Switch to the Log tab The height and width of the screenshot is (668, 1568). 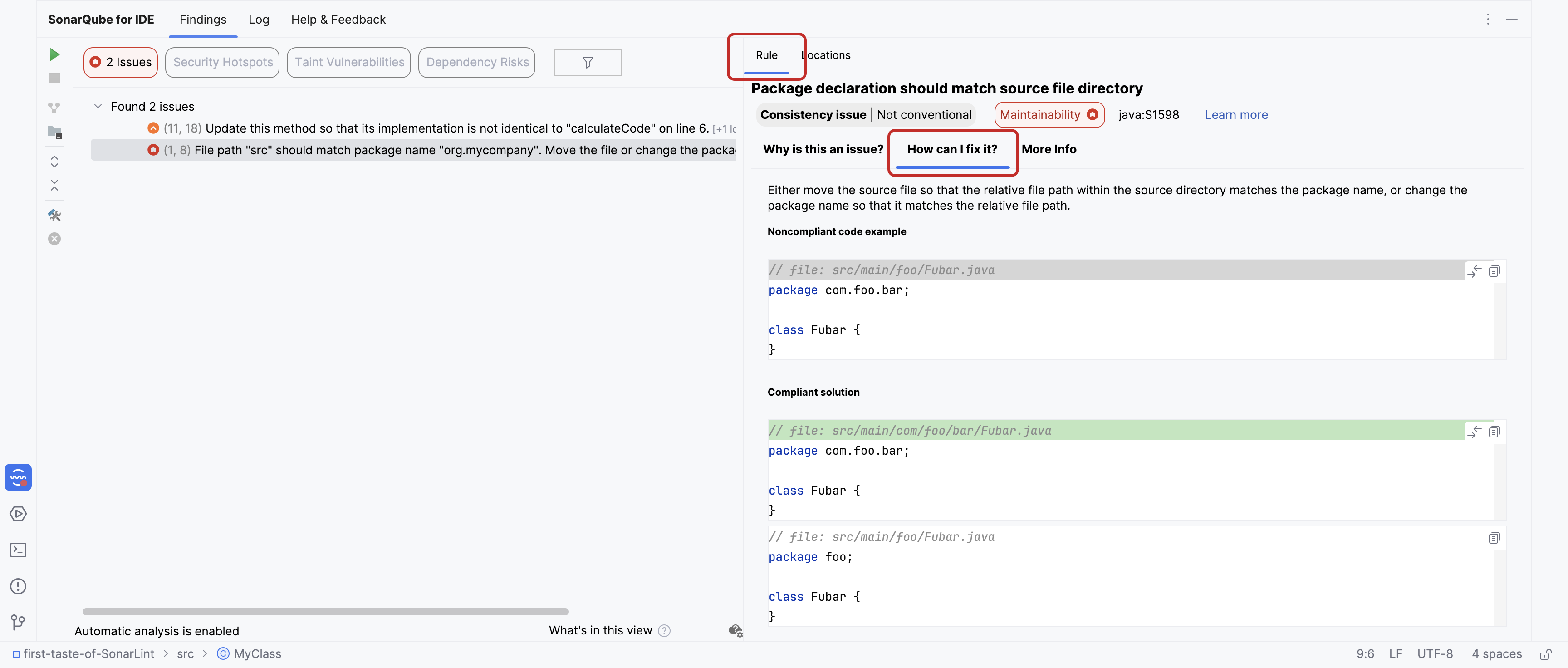tap(259, 19)
